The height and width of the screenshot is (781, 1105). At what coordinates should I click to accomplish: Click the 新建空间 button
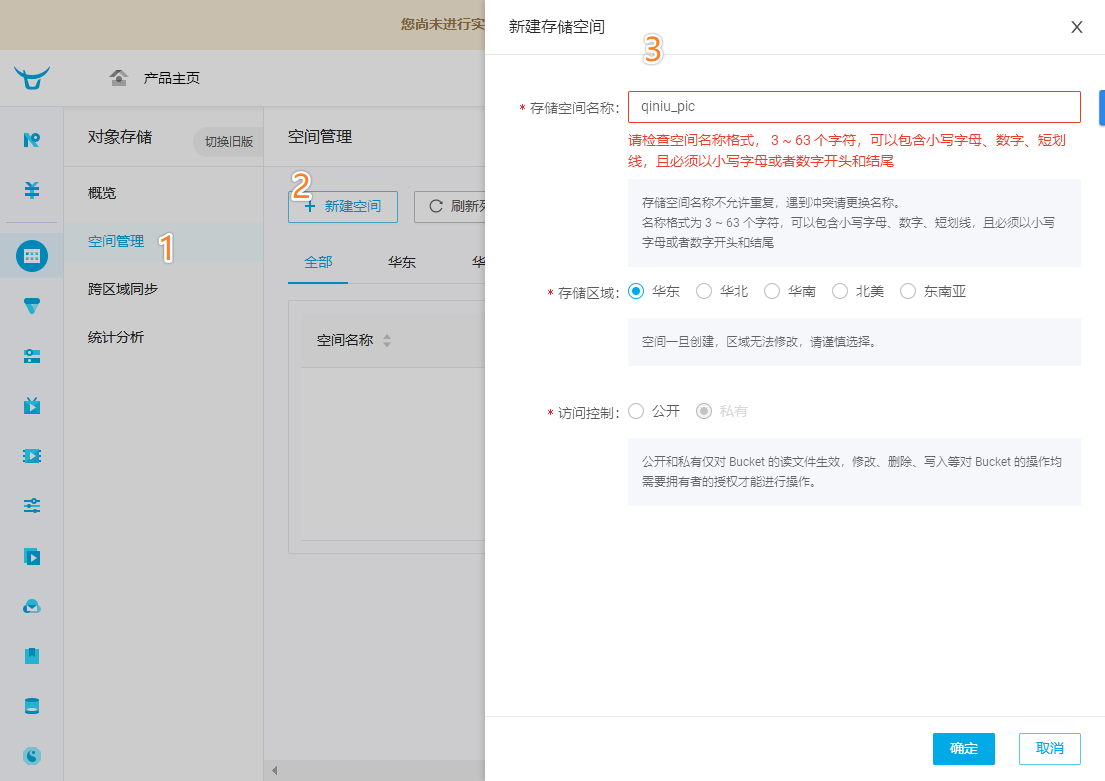342,207
